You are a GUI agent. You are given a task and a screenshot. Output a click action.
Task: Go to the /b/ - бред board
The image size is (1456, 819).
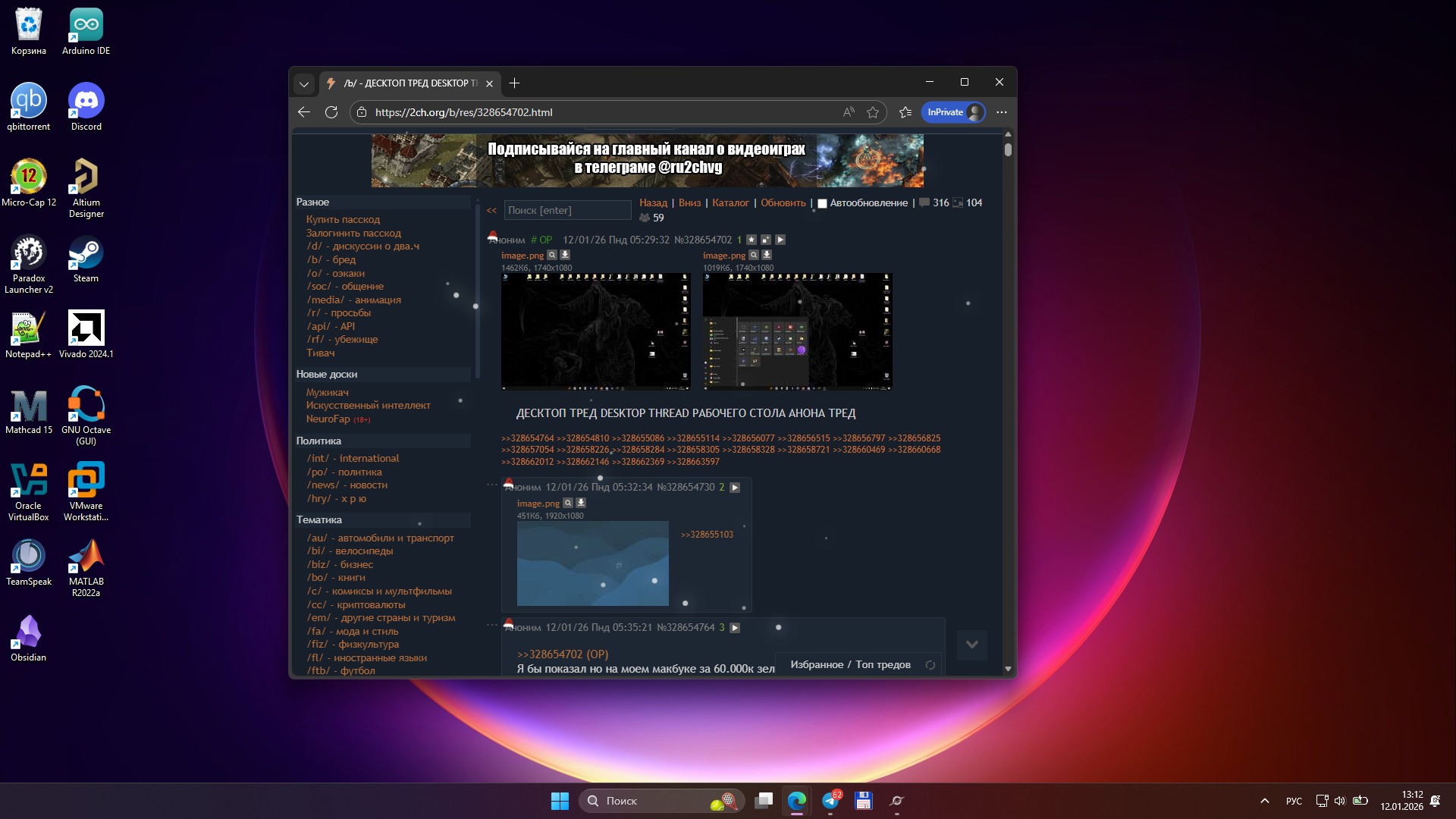(x=331, y=259)
